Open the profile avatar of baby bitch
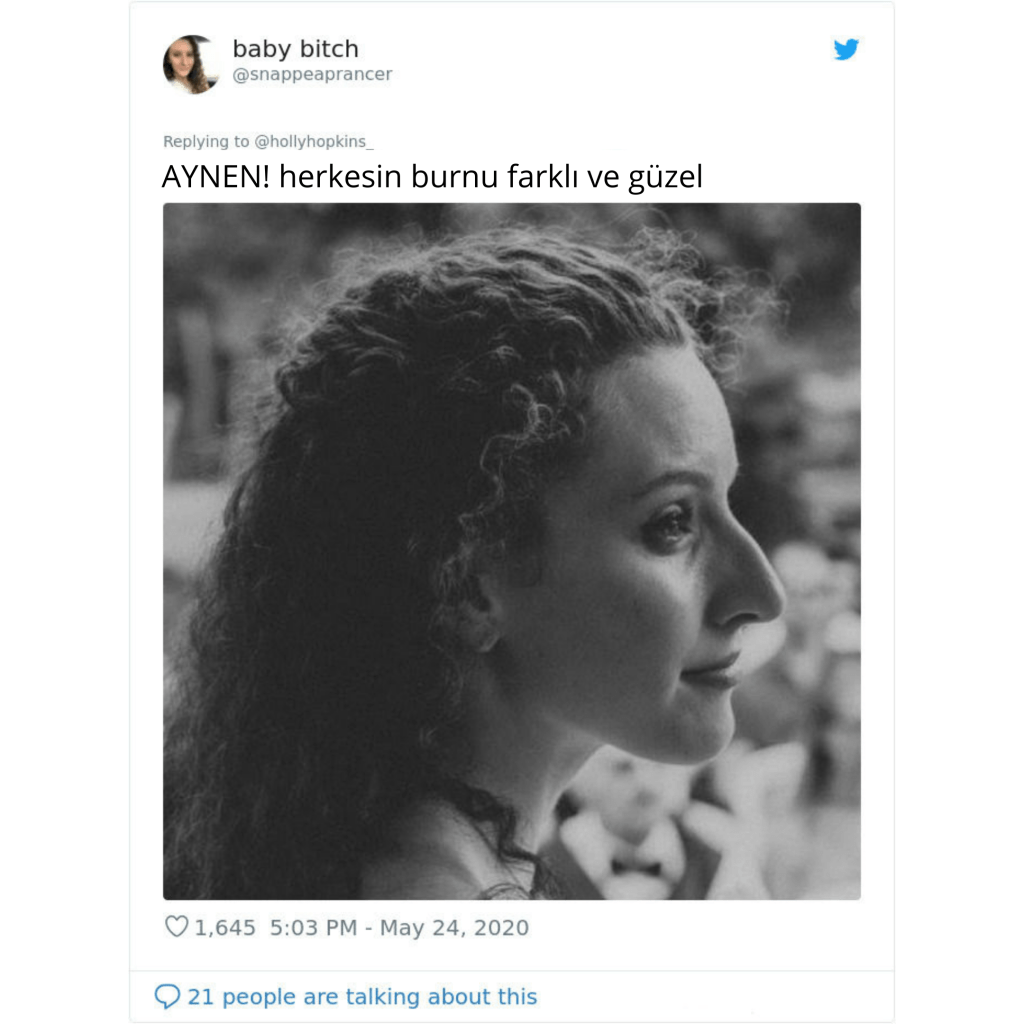 click(189, 64)
